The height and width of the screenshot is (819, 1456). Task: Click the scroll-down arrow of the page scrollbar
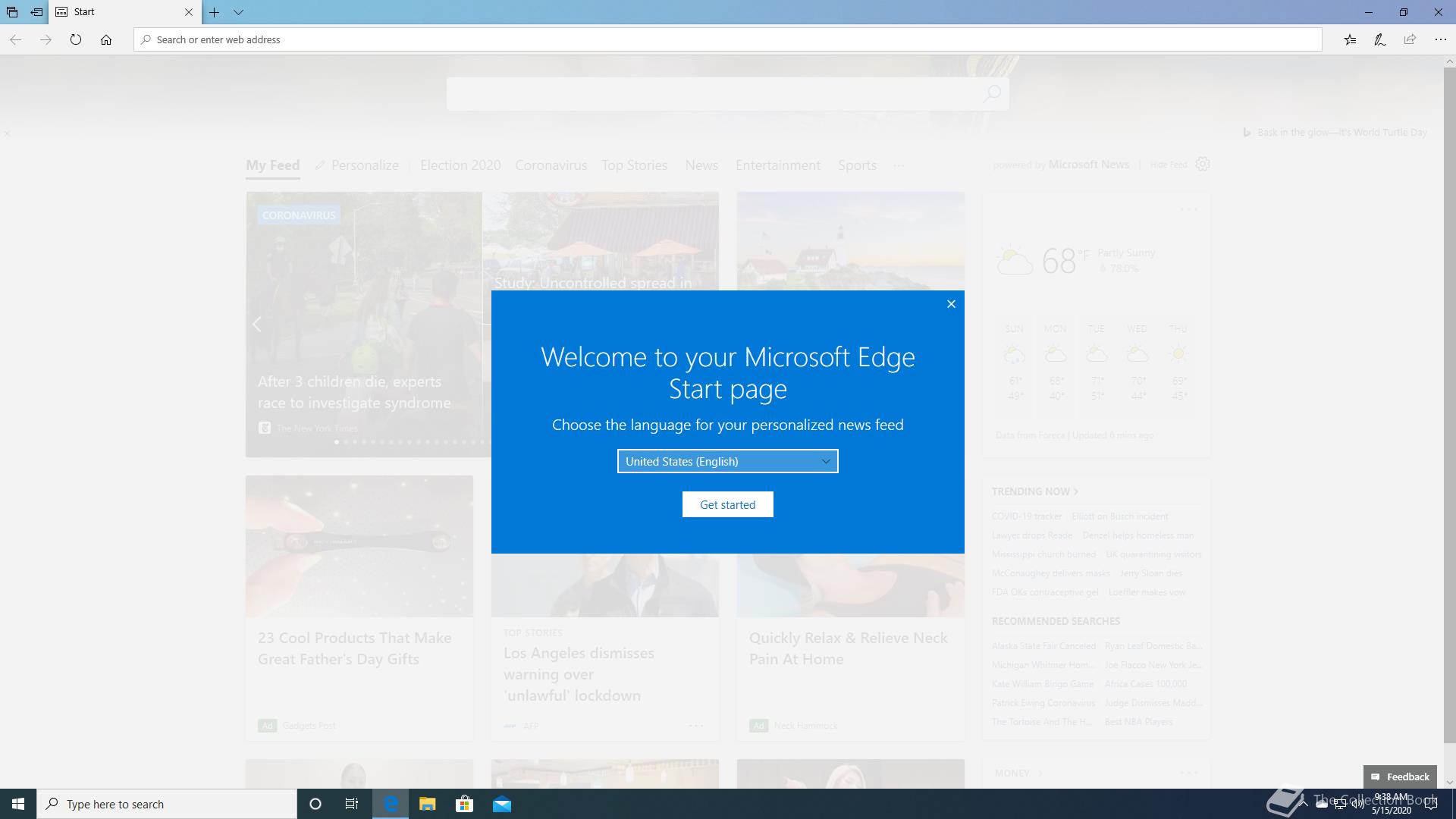pos(1449,782)
